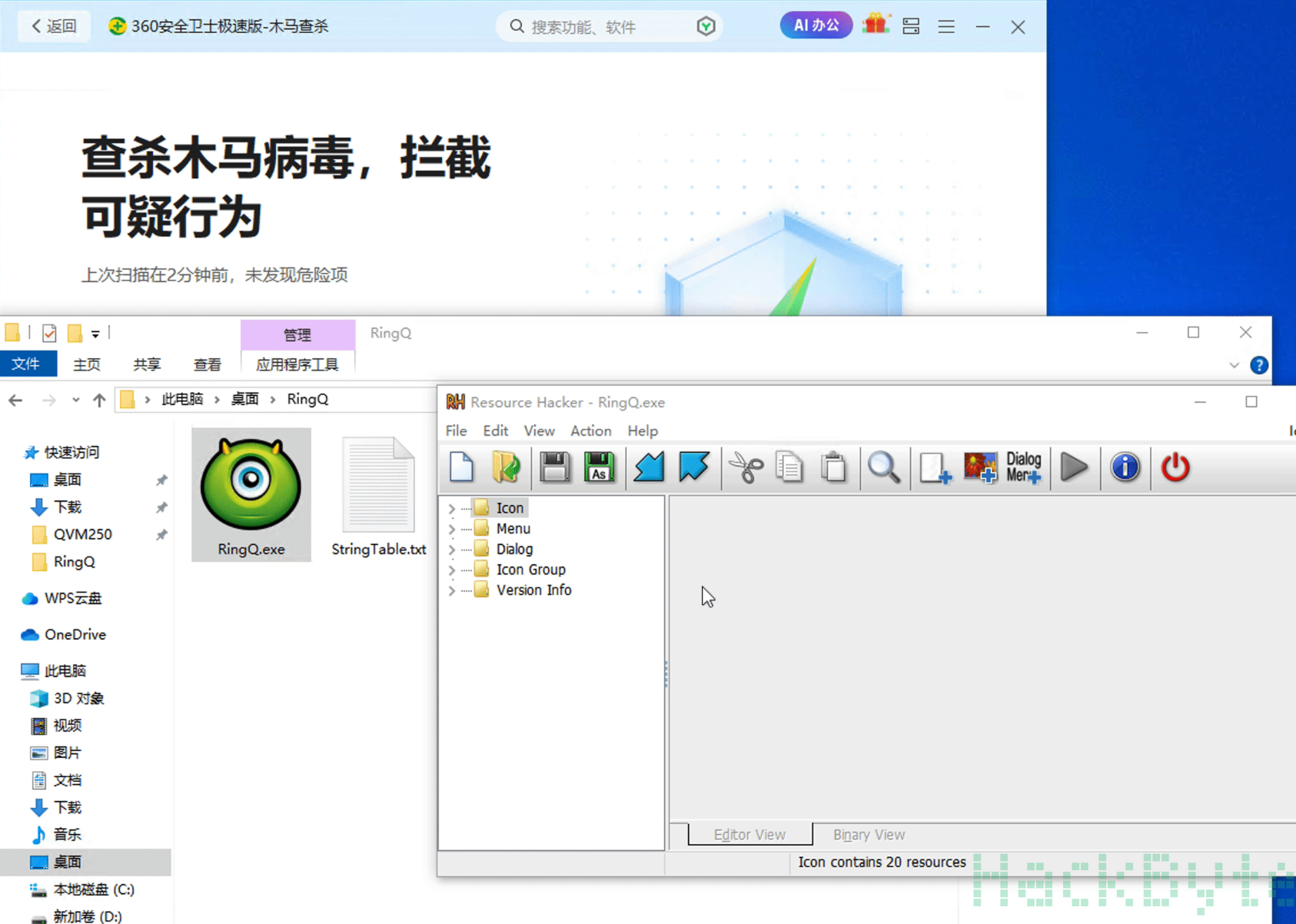
Task: Click the blue upward bookmark icon in toolbar
Action: click(649, 467)
